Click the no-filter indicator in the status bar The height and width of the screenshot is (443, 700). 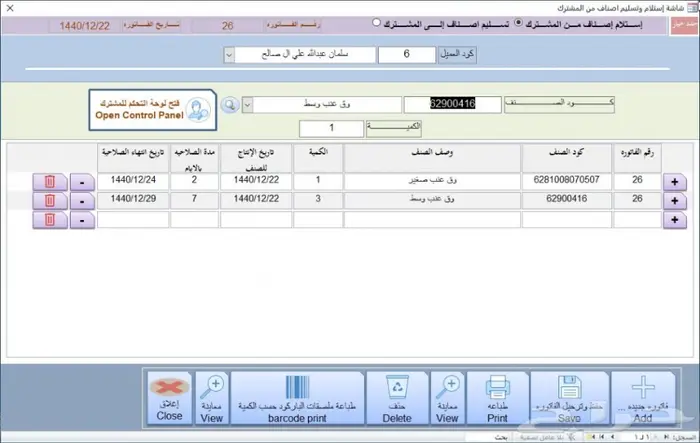547,437
